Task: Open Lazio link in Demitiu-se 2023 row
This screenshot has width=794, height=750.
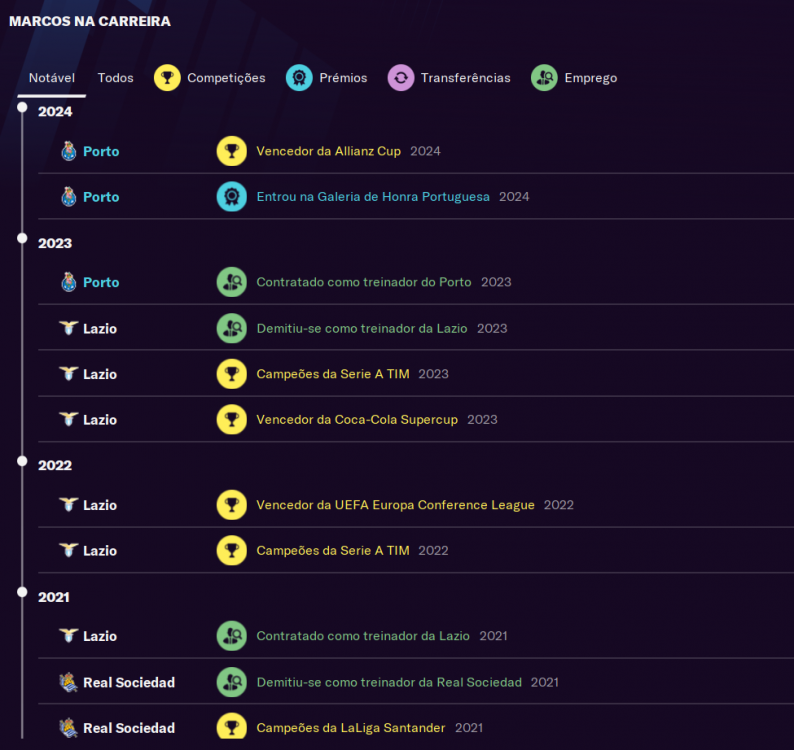Action: [100, 329]
